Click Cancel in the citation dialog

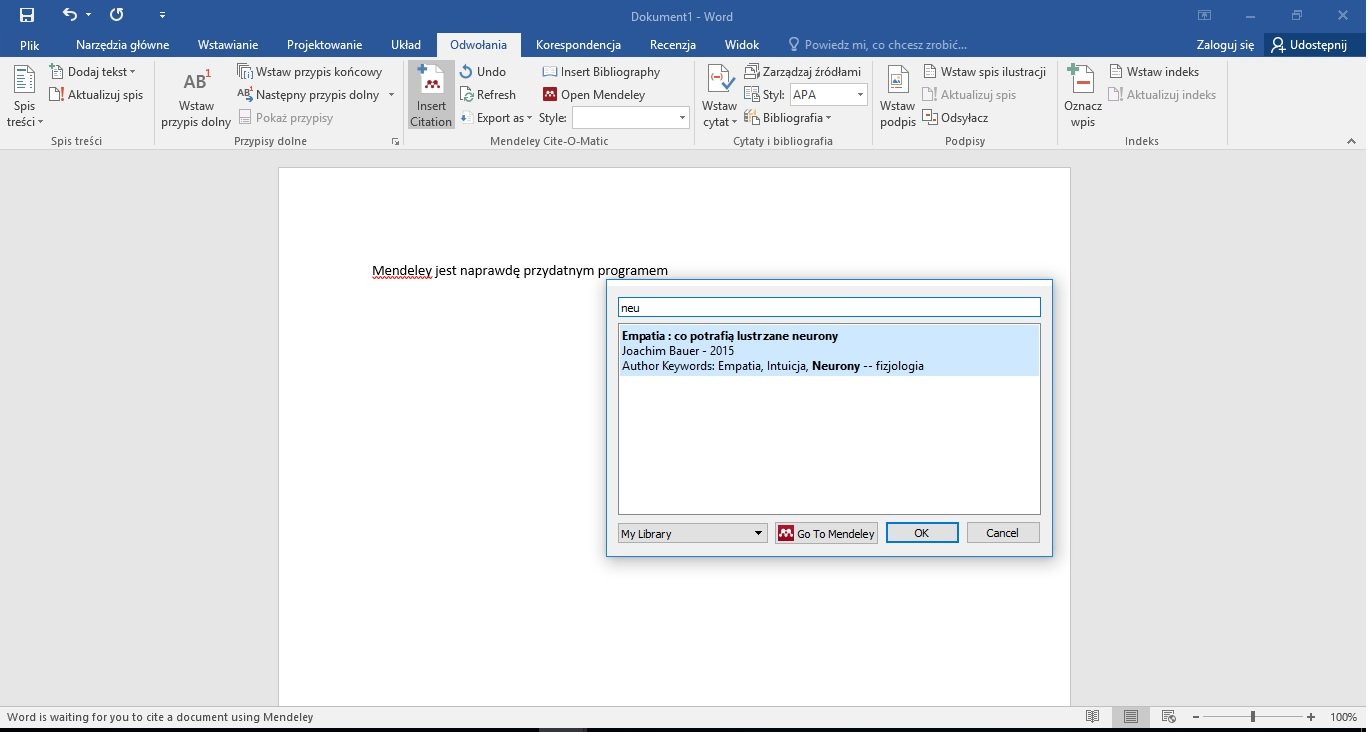click(1003, 534)
